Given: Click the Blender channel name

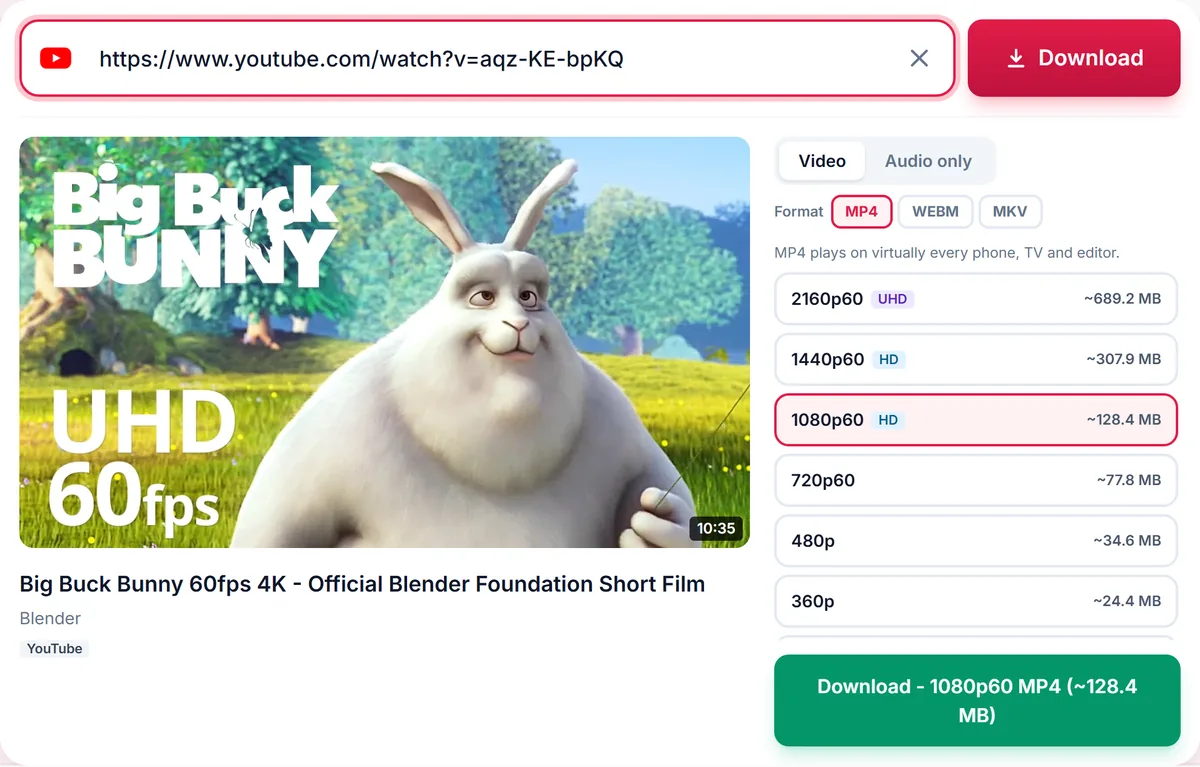Looking at the screenshot, I should 50,618.
